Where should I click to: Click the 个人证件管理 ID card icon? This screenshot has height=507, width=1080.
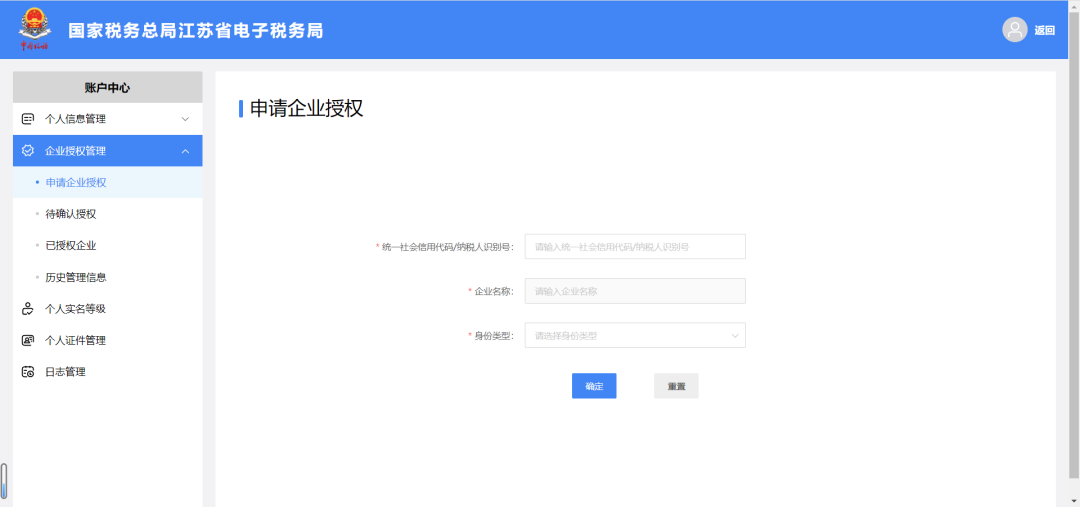[x=28, y=340]
